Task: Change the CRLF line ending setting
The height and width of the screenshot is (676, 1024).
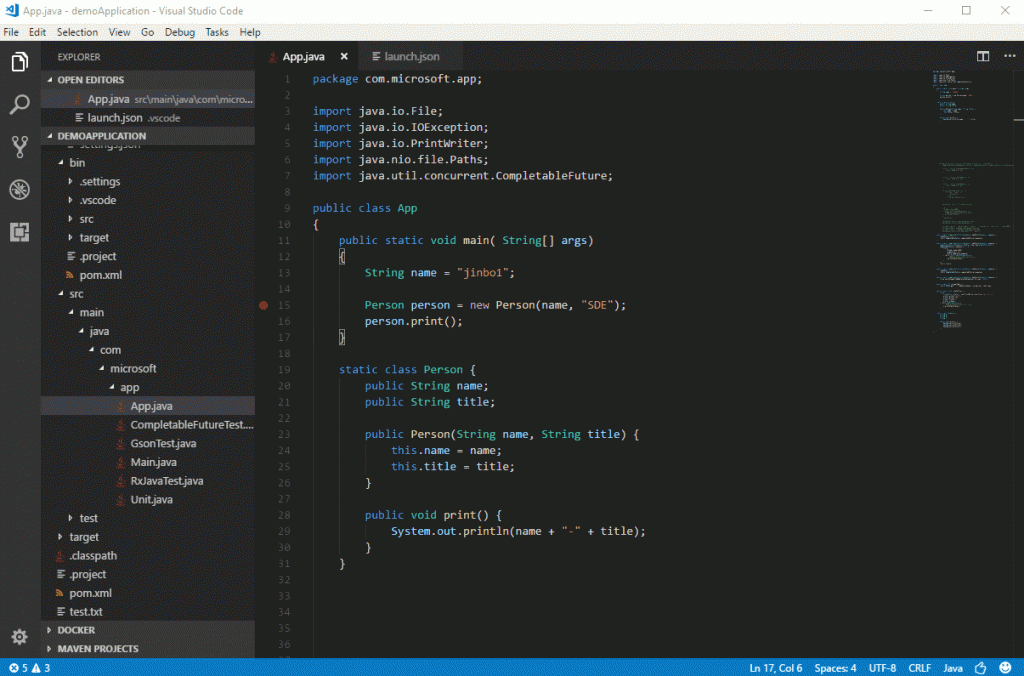Action: 918,667
